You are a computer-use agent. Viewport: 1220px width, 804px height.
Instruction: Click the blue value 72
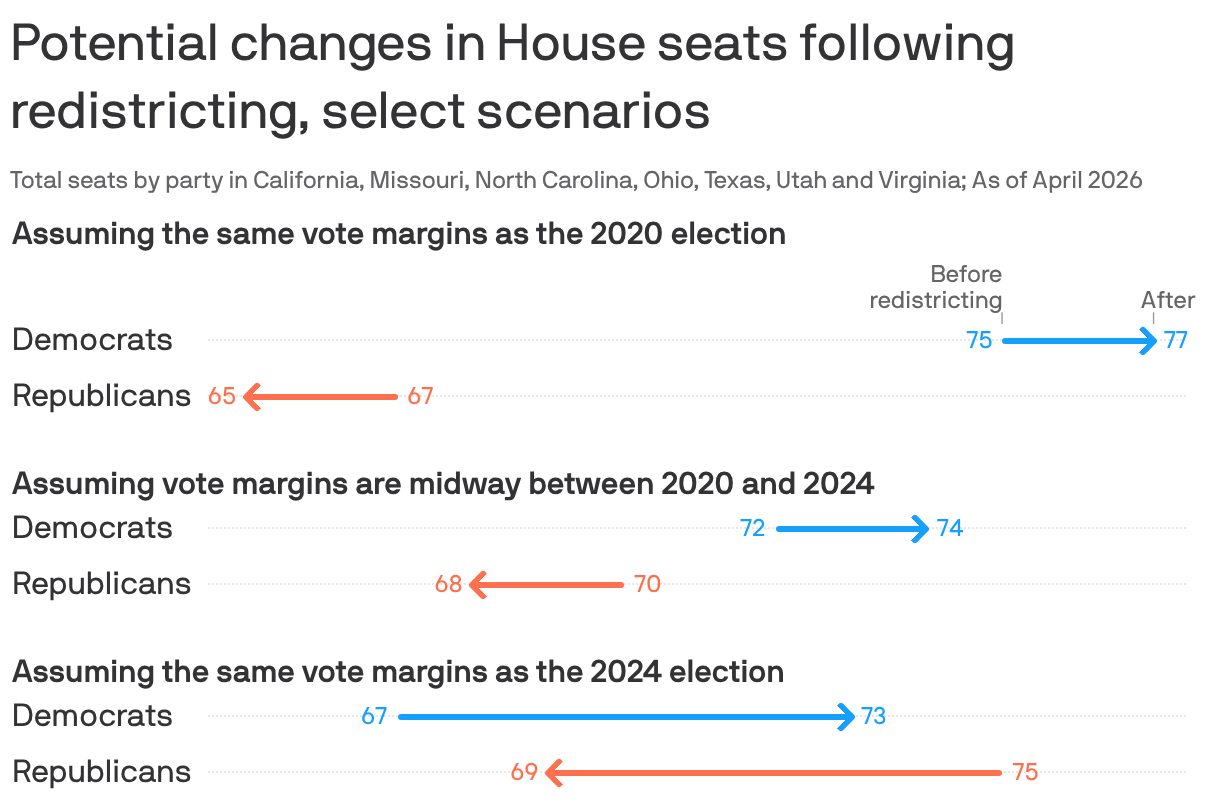753,528
